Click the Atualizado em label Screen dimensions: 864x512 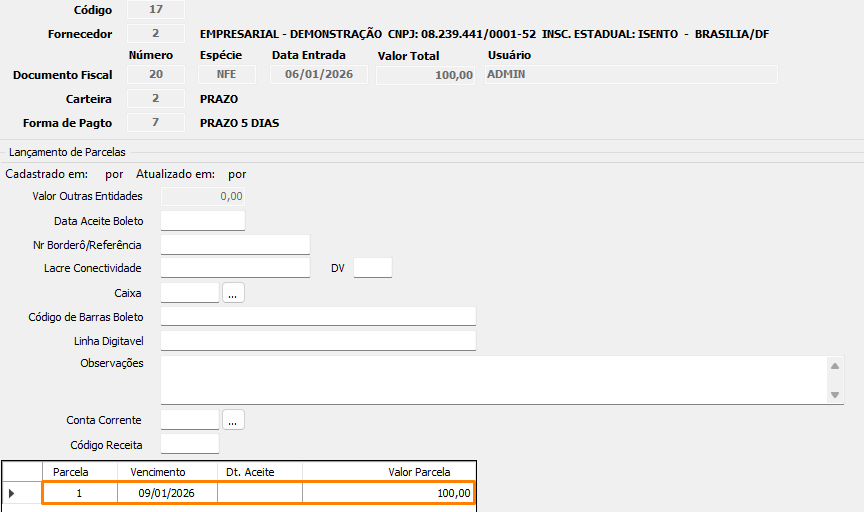175,174
